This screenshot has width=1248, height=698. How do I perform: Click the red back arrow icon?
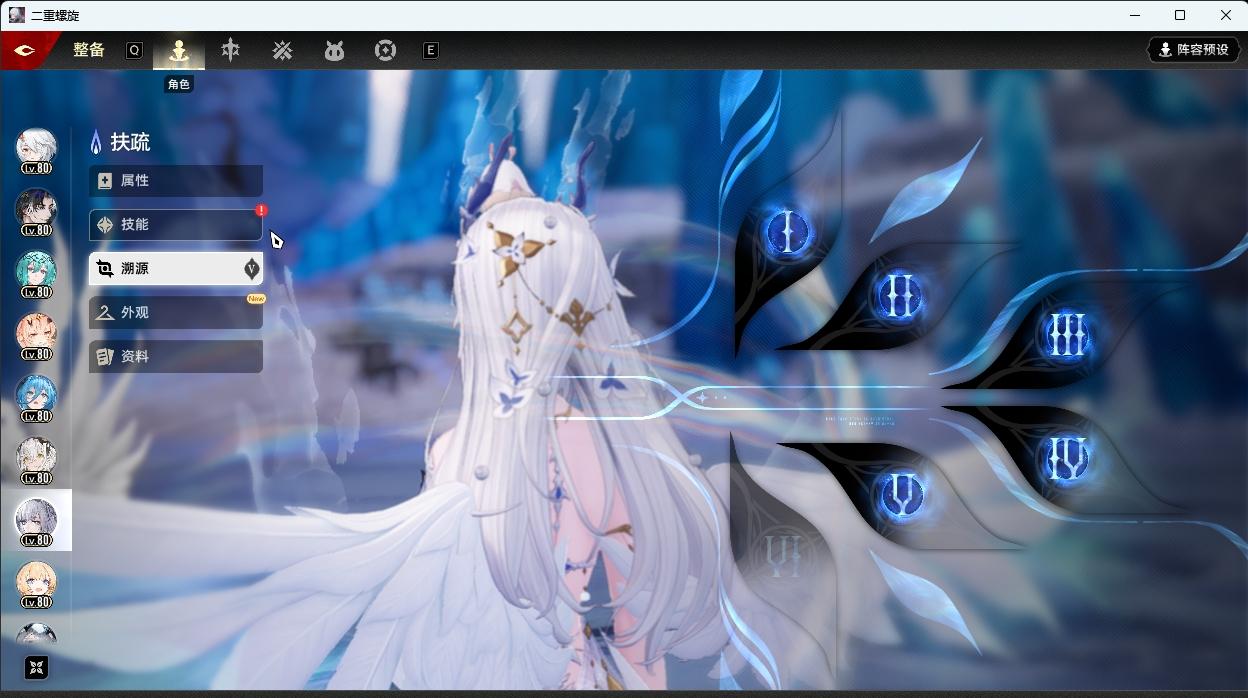[24, 50]
